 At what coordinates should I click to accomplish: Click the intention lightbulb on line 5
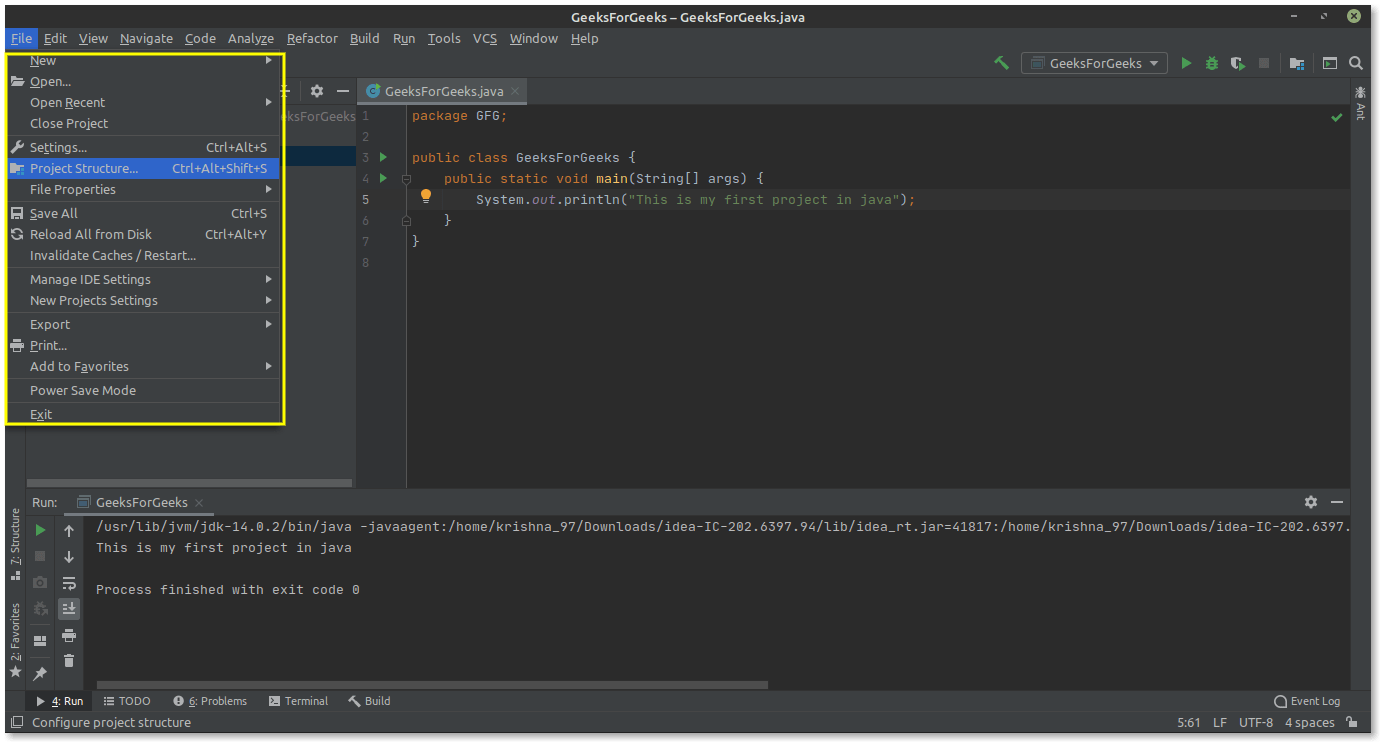point(425,197)
